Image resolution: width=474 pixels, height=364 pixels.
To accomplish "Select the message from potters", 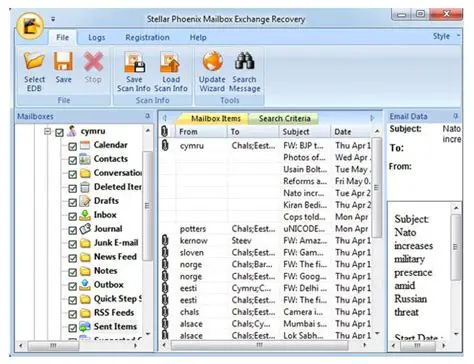I will click(265, 229).
